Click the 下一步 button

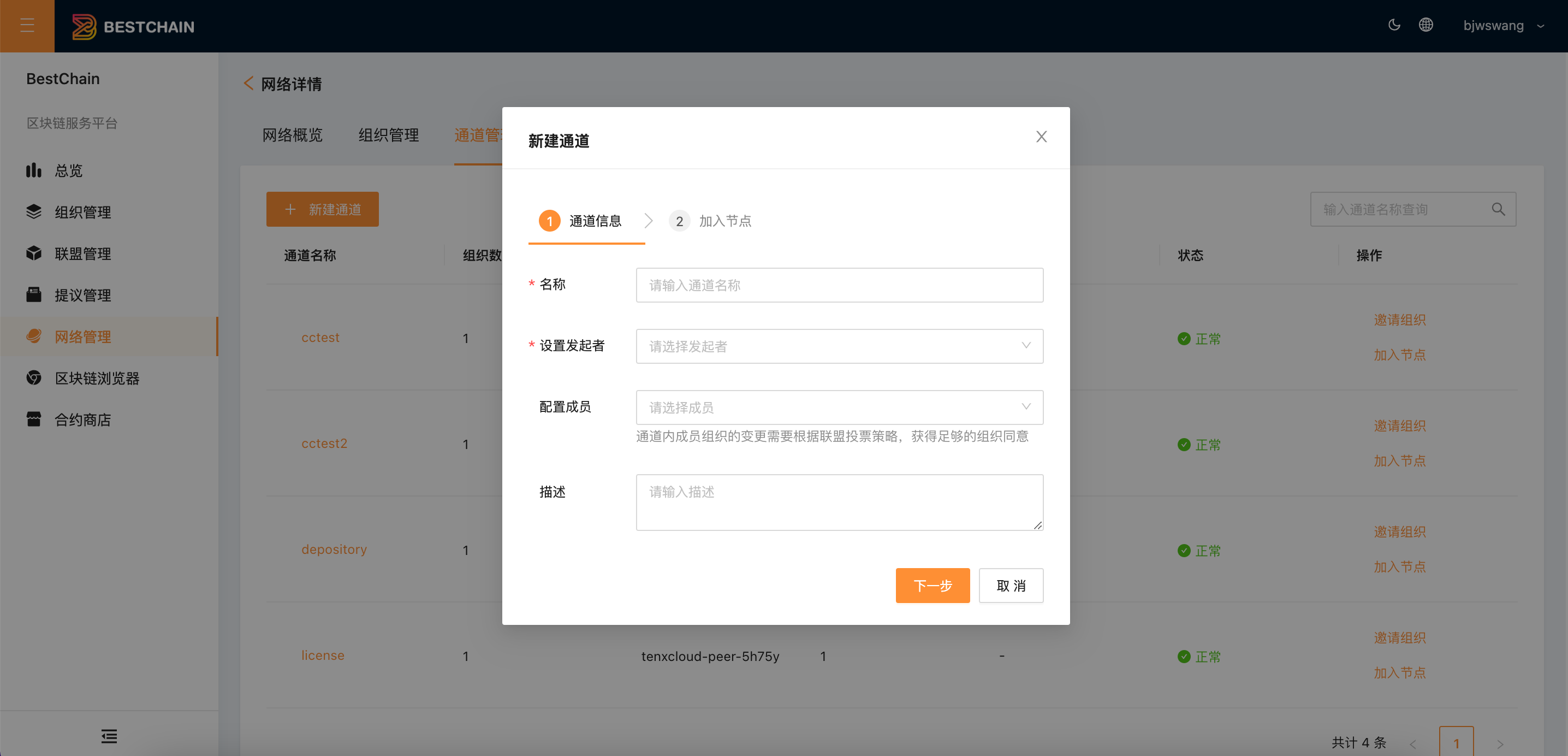[933, 586]
